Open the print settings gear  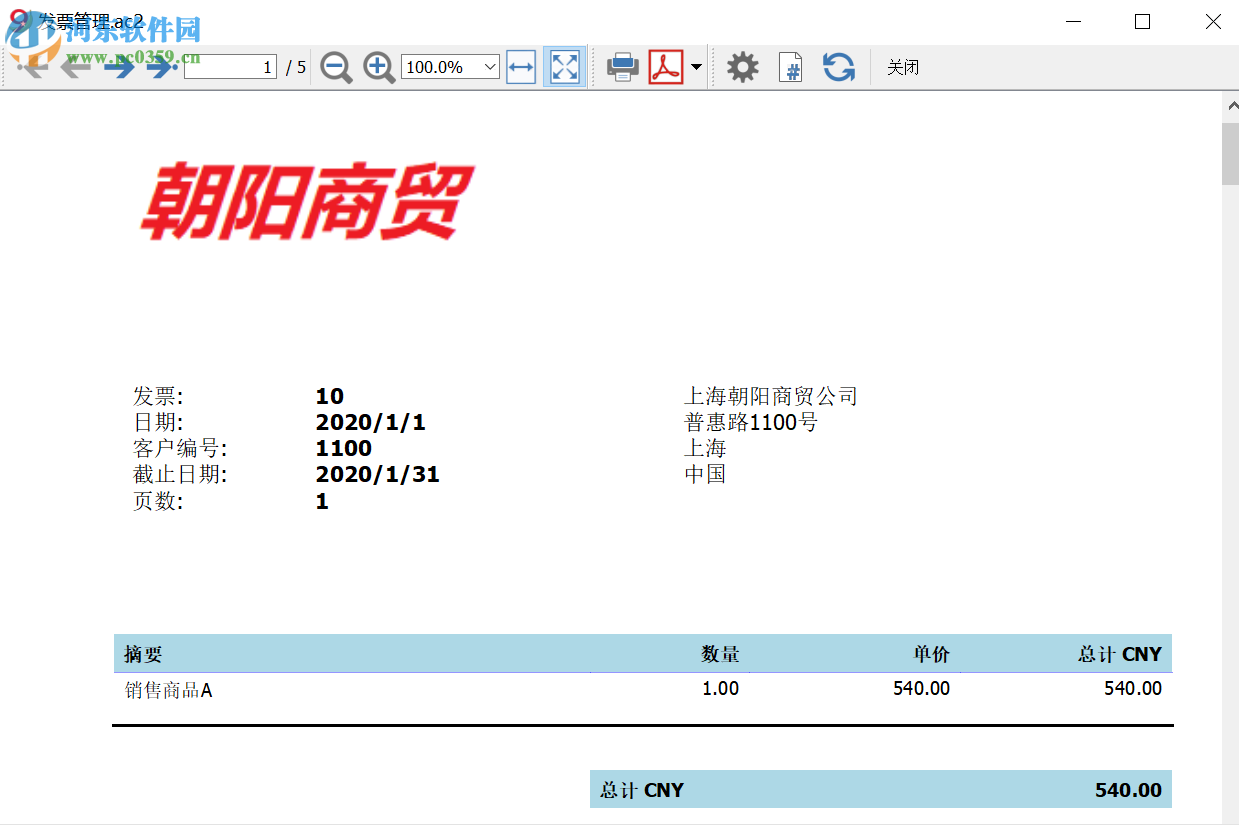click(742, 67)
